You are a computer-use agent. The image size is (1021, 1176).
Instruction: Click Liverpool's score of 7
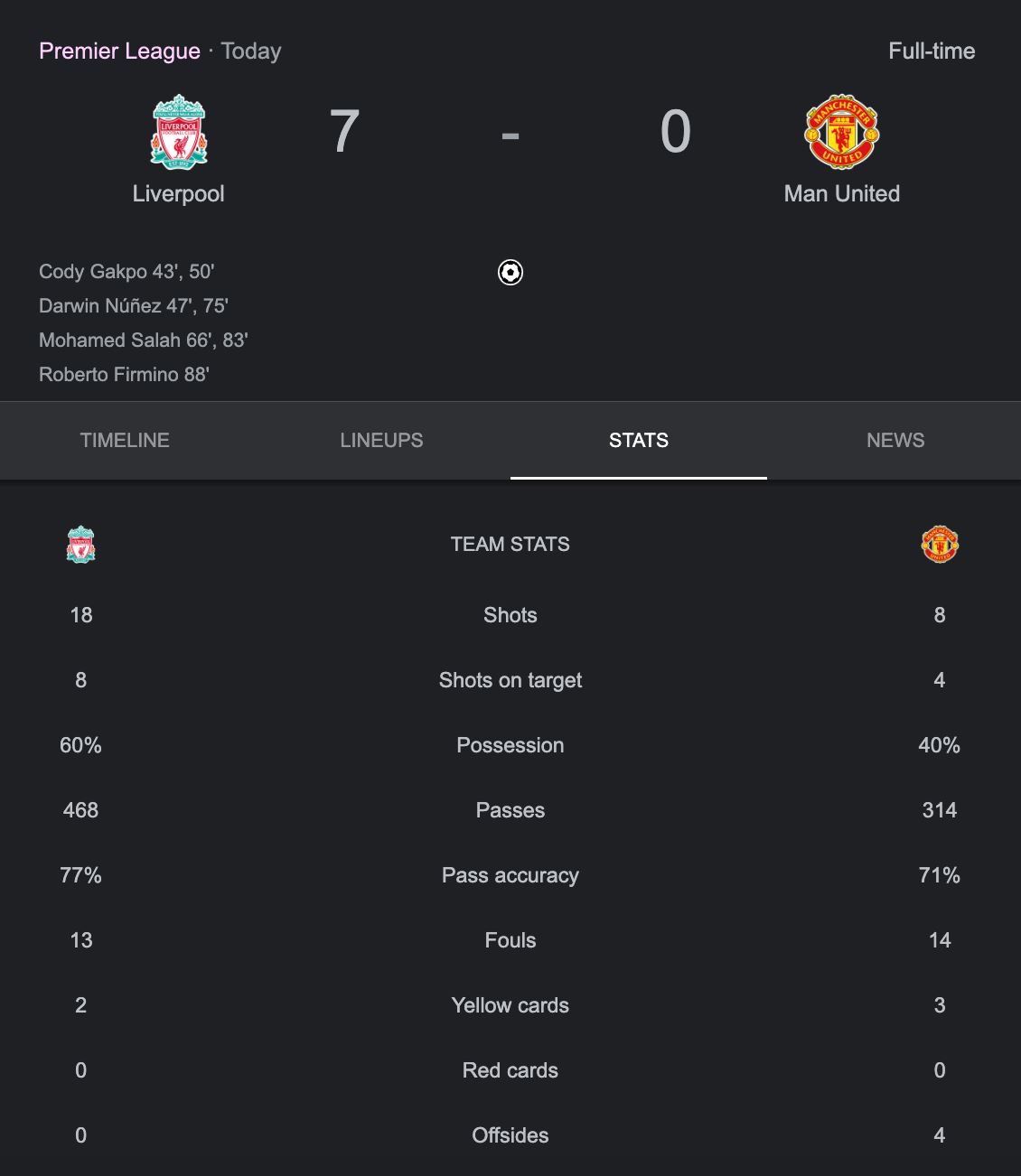pyautogui.click(x=343, y=134)
